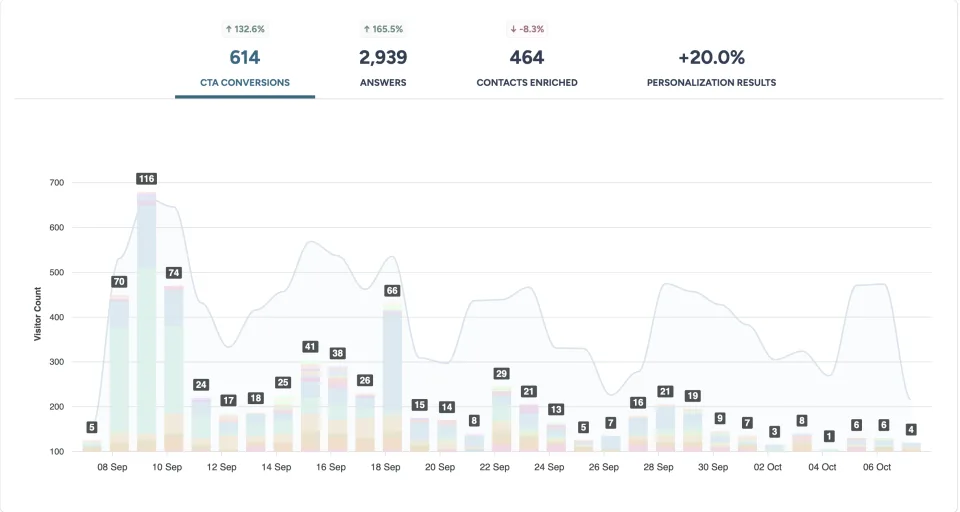The image size is (960, 512).
Task: Click the 12 Sep axis label
Action: click(222, 467)
